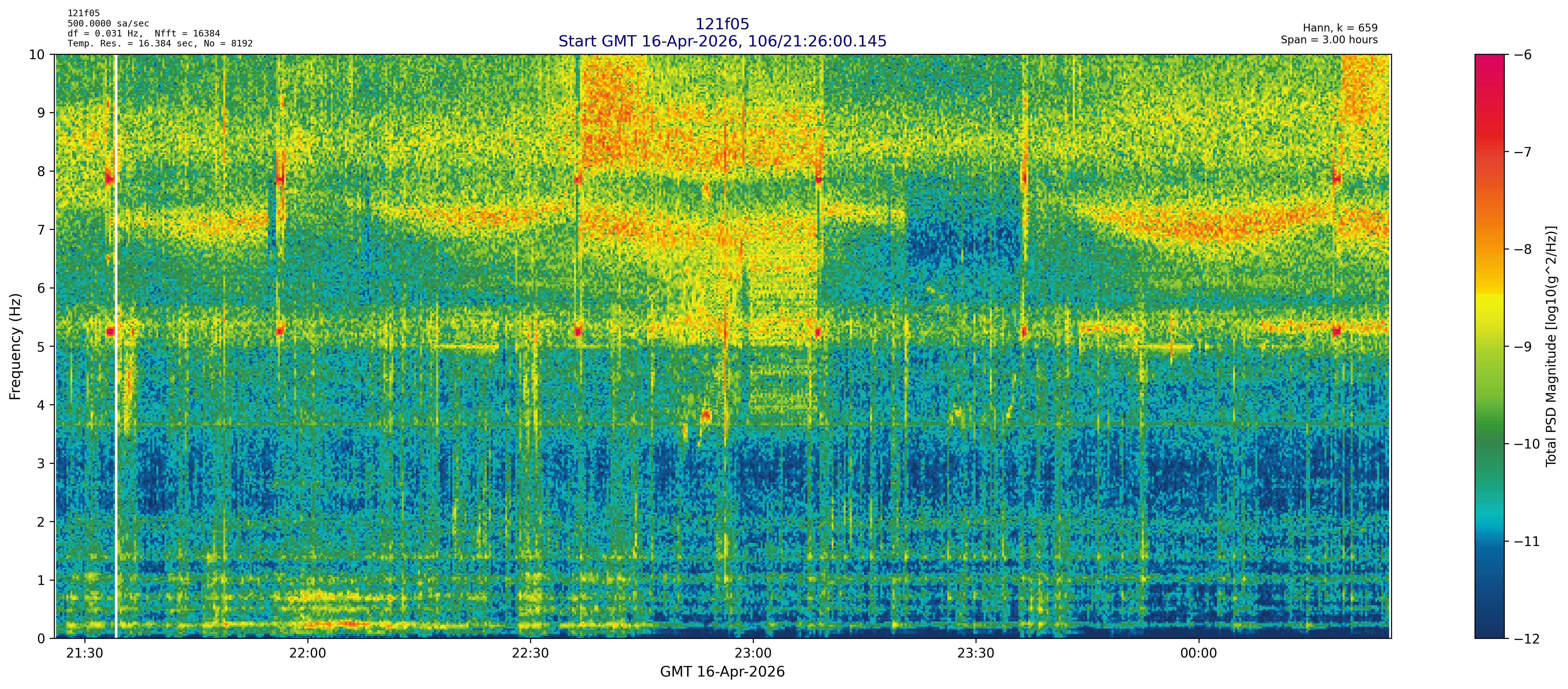Click the 23:00 time axis label
1568x689 pixels.
[x=753, y=654]
